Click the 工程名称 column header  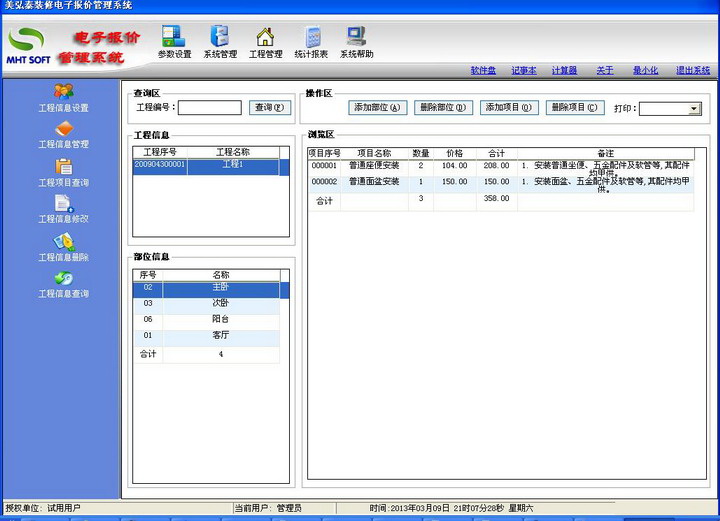[x=233, y=152]
